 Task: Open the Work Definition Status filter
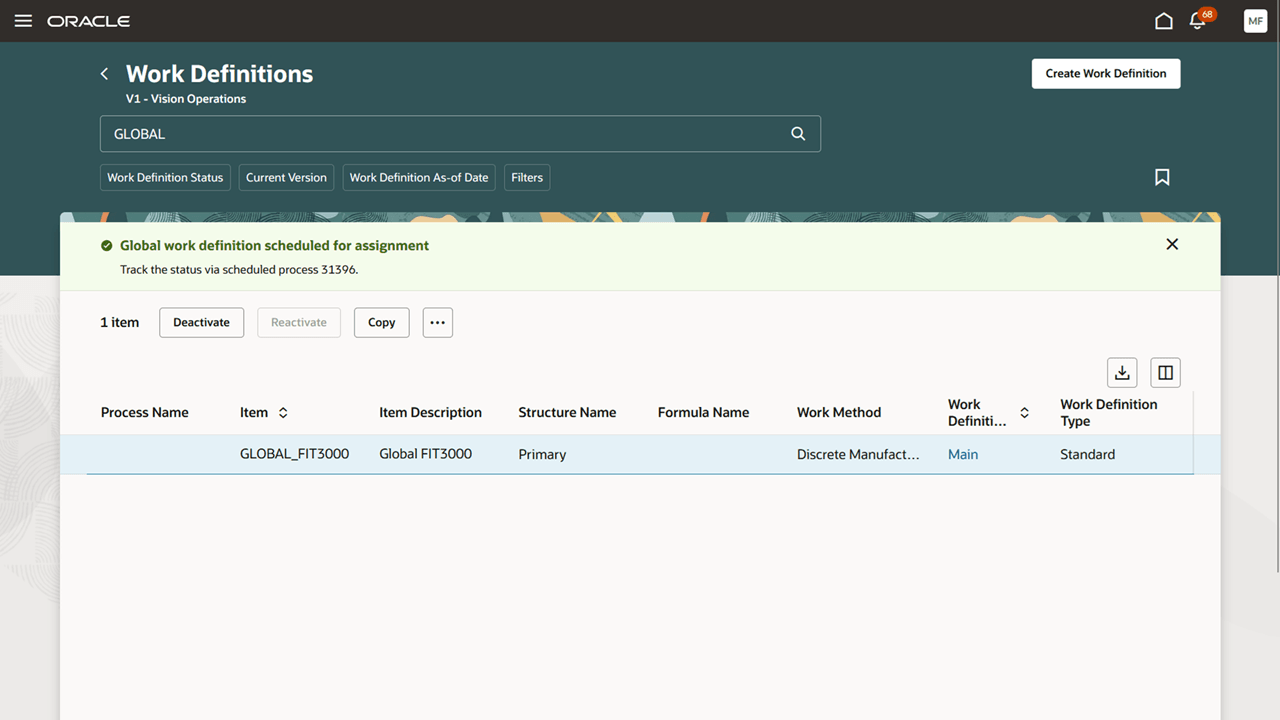165,177
